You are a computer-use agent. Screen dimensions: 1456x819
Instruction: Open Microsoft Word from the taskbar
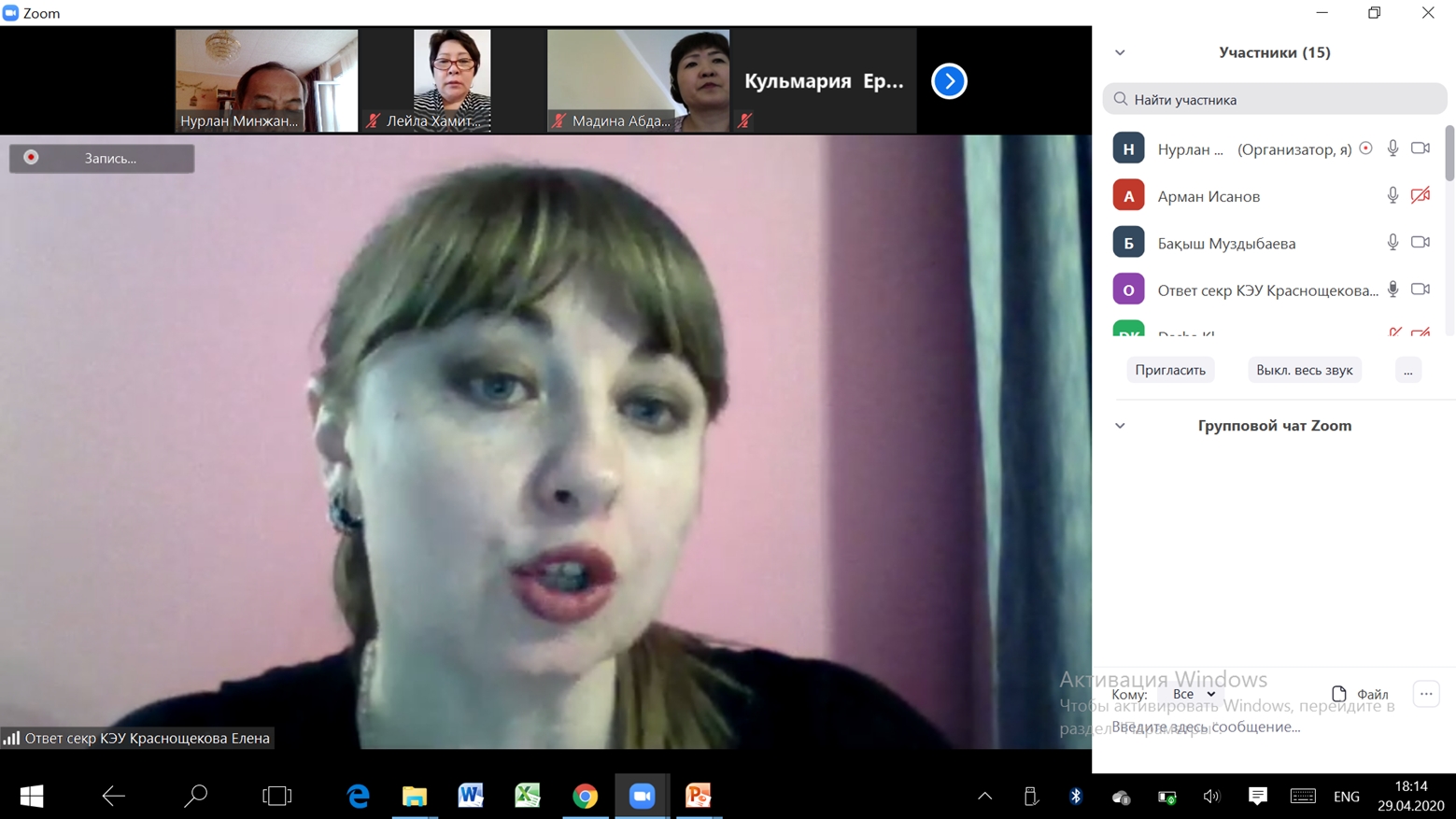(x=471, y=796)
